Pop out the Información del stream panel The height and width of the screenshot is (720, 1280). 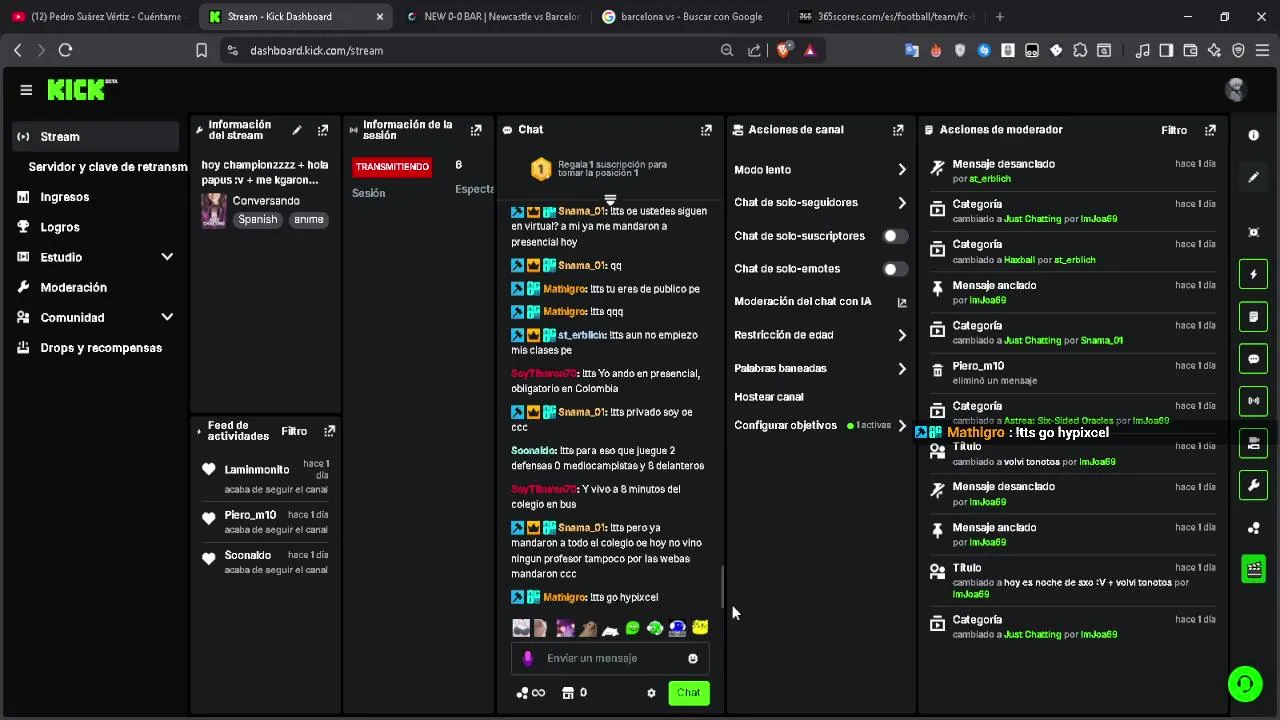pyautogui.click(x=323, y=130)
